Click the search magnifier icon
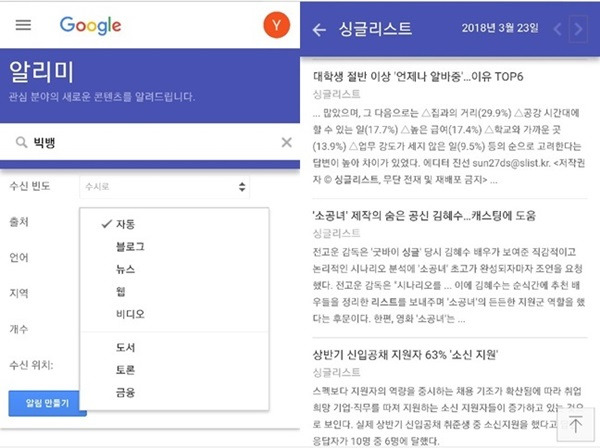The width and height of the screenshot is (600, 448). [x=21, y=142]
